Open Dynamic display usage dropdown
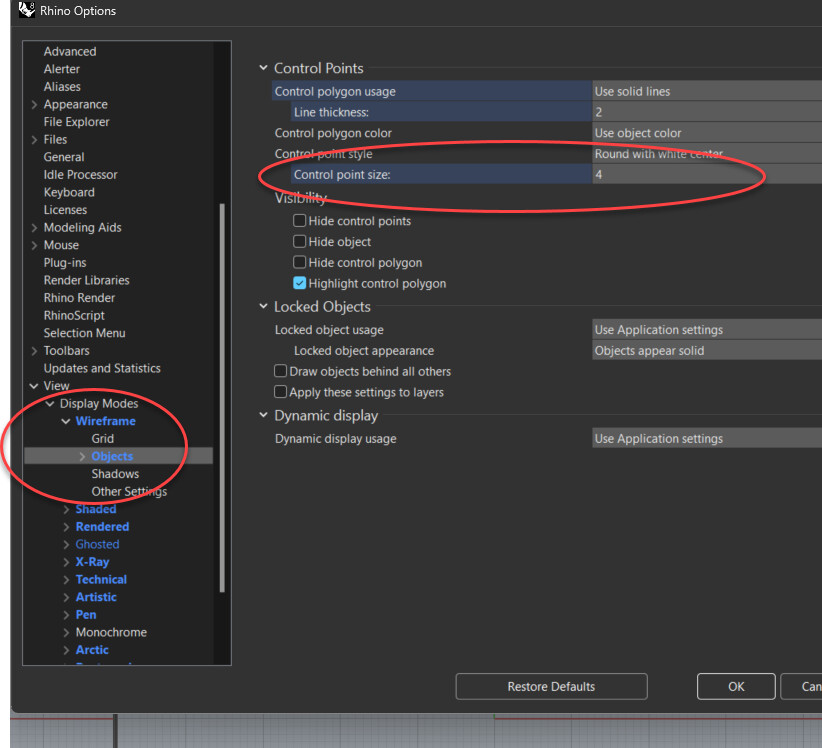Image resolution: width=822 pixels, height=748 pixels. coord(707,439)
